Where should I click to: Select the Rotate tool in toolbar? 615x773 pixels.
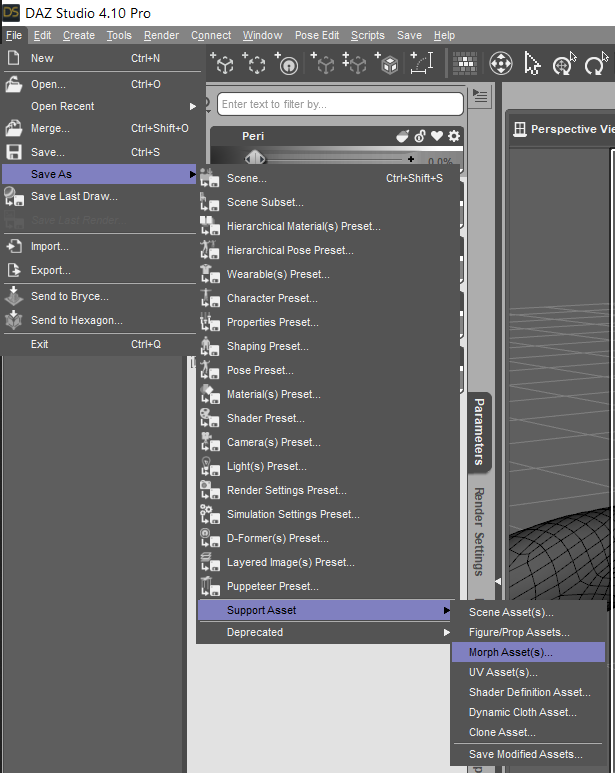click(596, 64)
